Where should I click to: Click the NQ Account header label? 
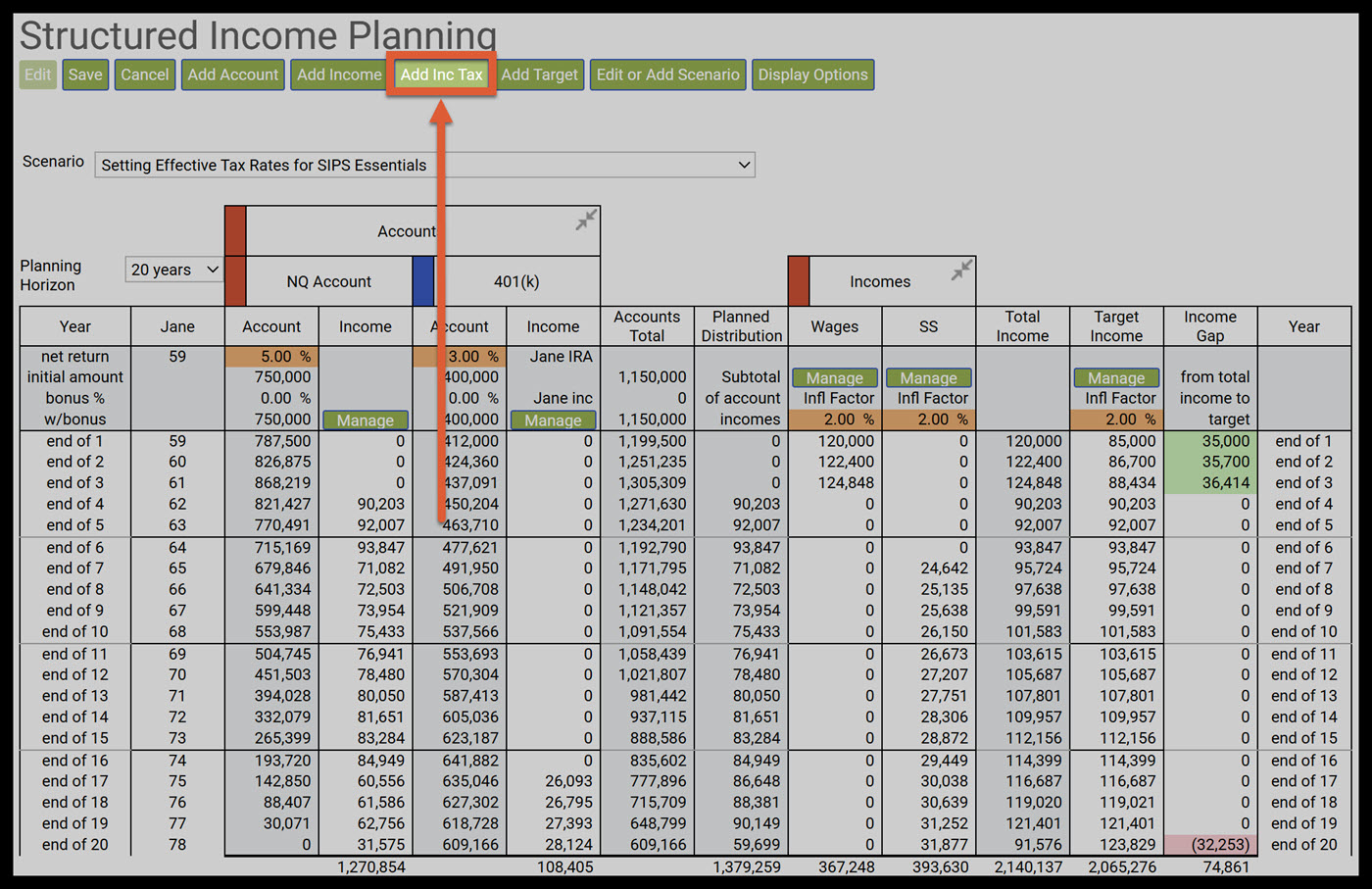(329, 281)
